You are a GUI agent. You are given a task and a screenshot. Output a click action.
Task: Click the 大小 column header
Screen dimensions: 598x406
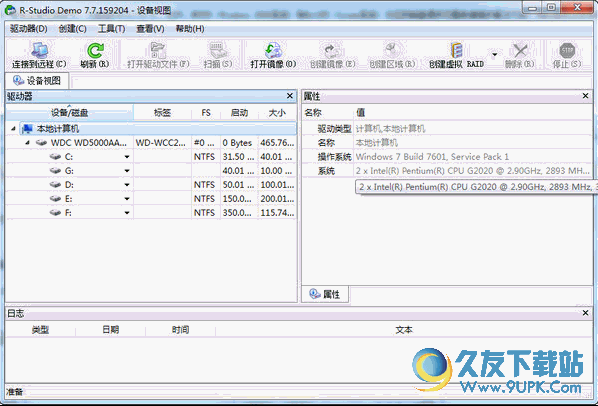tap(277, 112)
